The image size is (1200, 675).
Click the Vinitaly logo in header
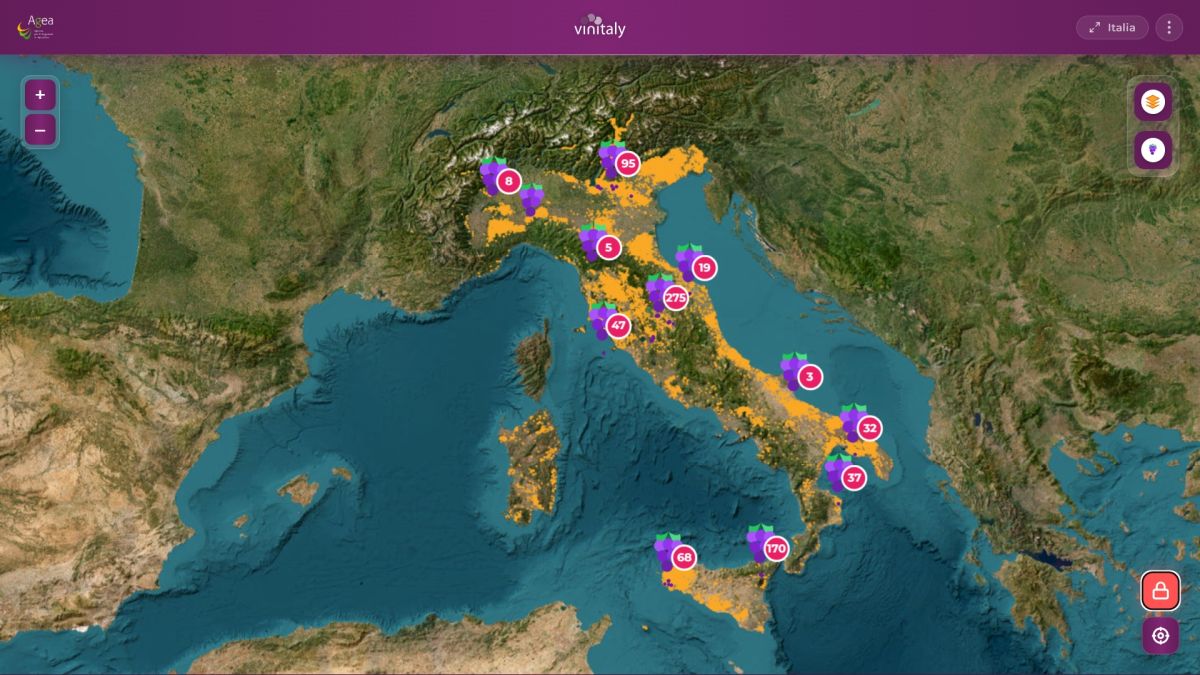point(600,26)
